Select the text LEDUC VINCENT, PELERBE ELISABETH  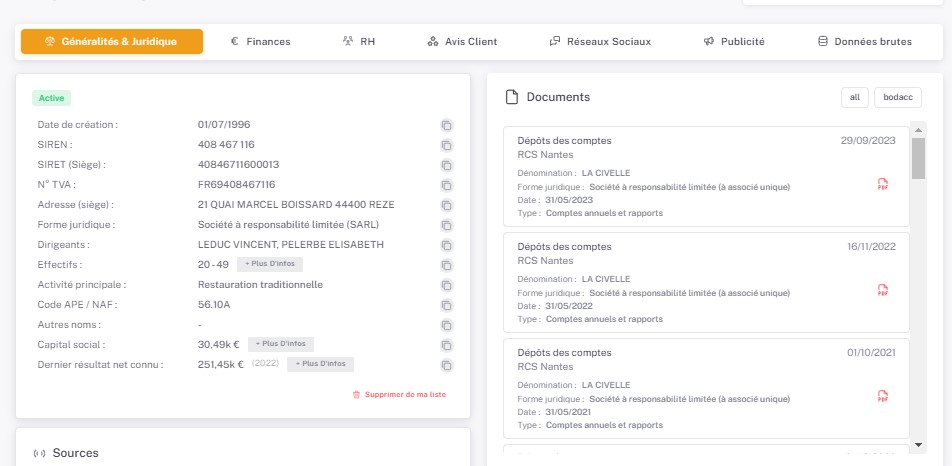(x=291, y=245)
